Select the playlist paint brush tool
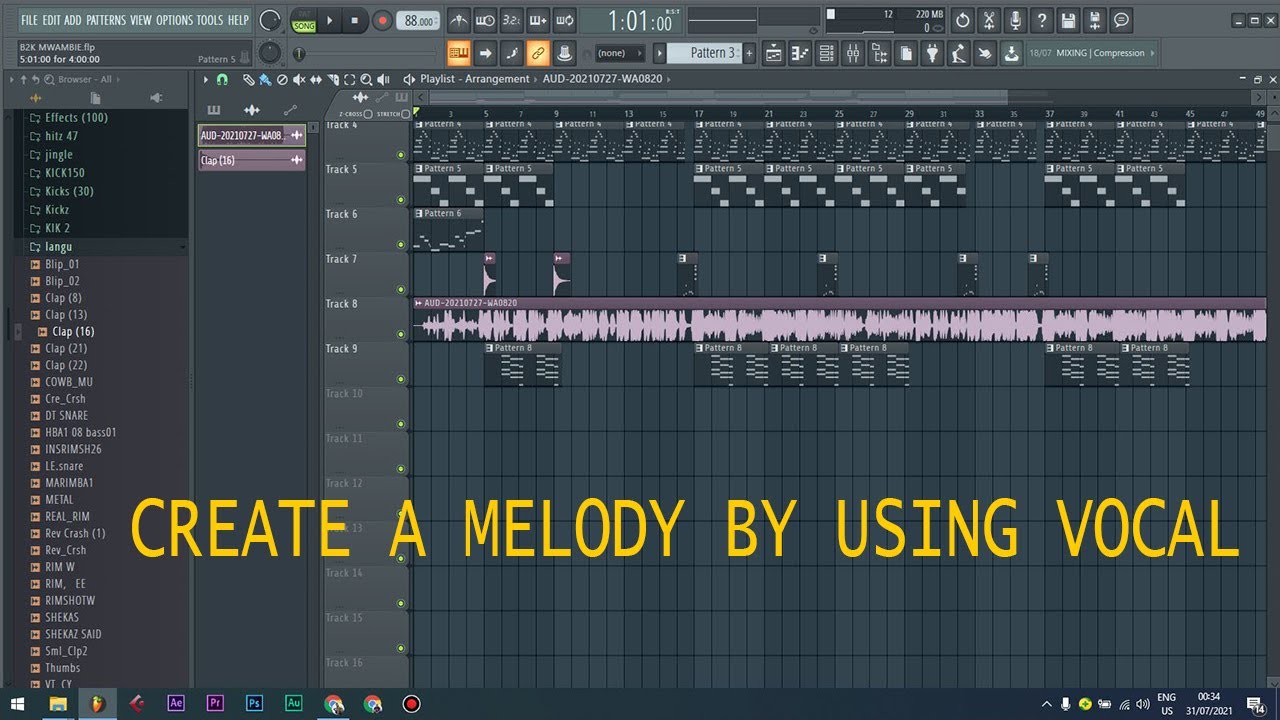 tap(265, 79)
